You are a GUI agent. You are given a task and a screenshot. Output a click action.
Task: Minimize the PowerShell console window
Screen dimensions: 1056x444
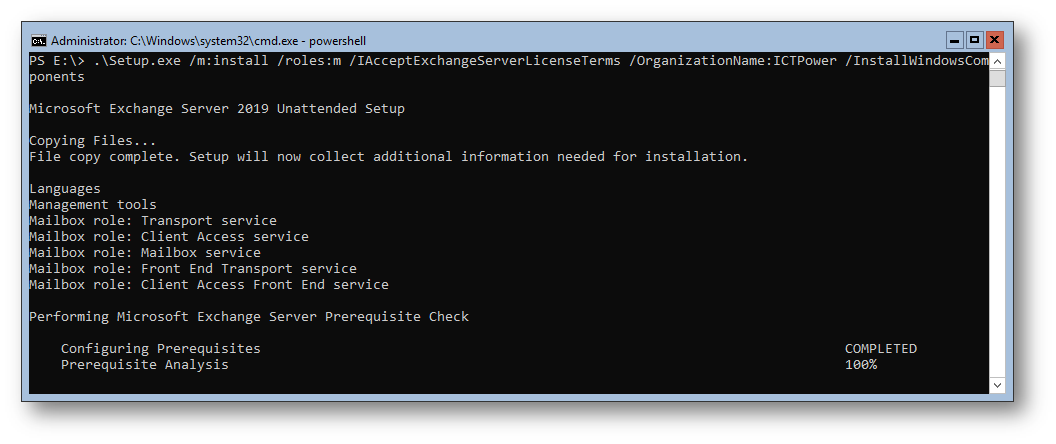(954, 40)
